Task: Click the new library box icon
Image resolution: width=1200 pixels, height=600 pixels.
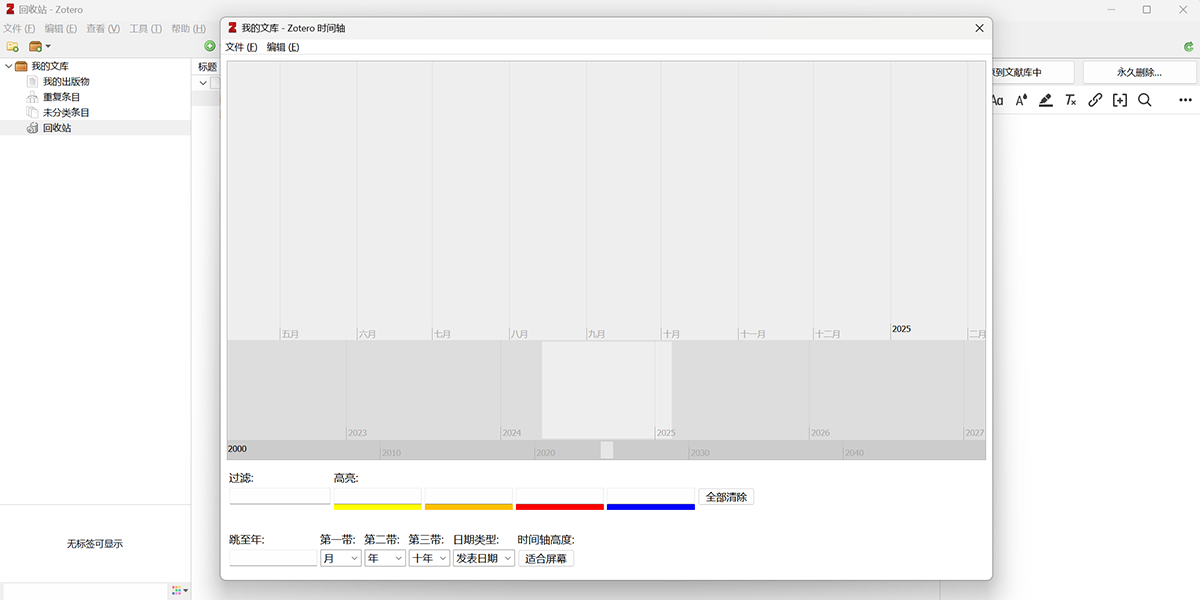Action: tap(36, 46)
